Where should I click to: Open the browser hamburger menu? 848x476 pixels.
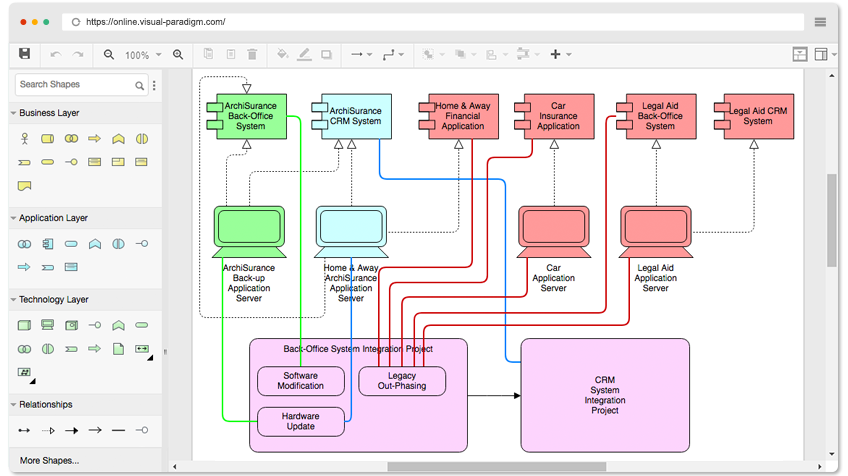820,22
